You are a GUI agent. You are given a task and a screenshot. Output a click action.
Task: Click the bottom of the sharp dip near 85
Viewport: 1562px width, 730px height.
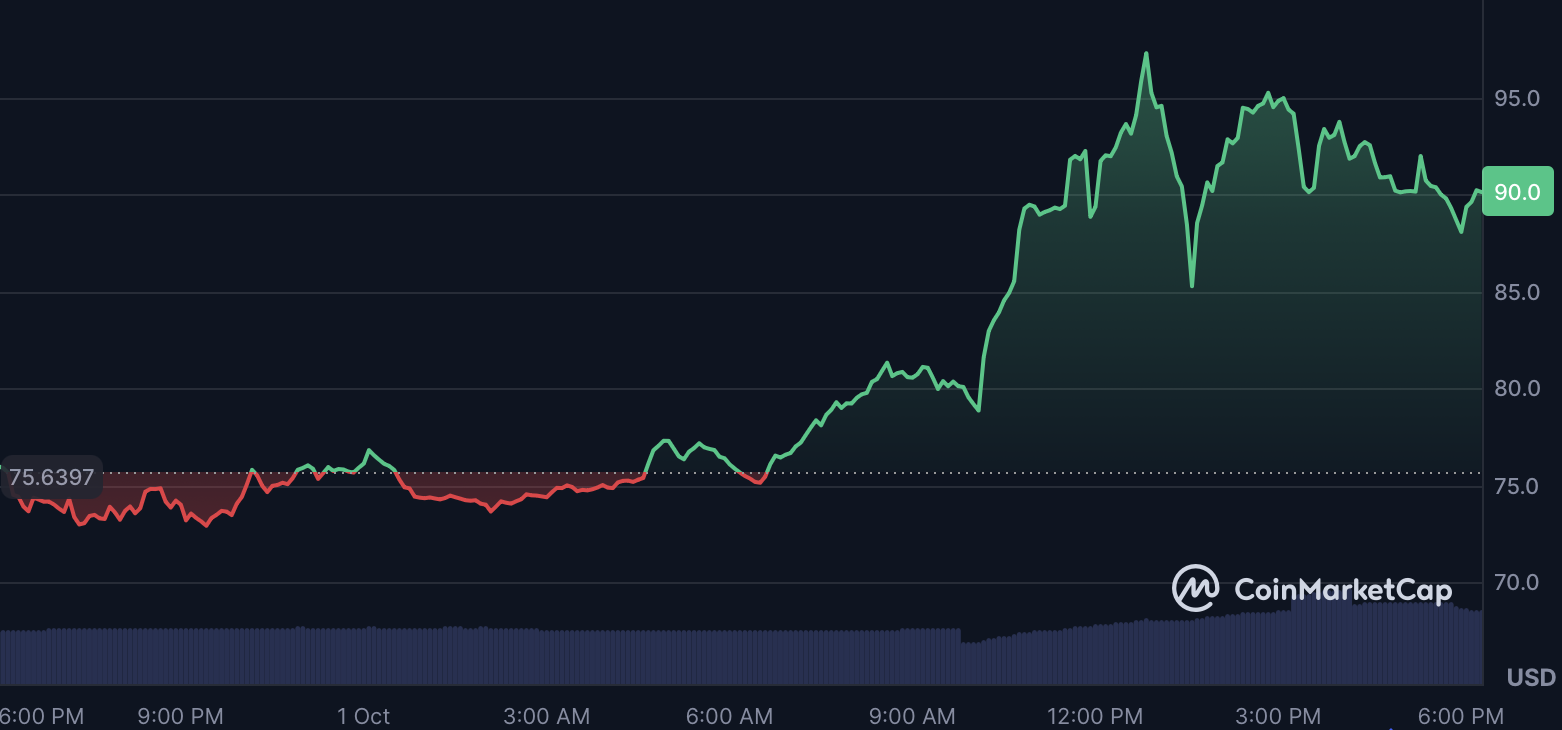[x=1192, y=286]
